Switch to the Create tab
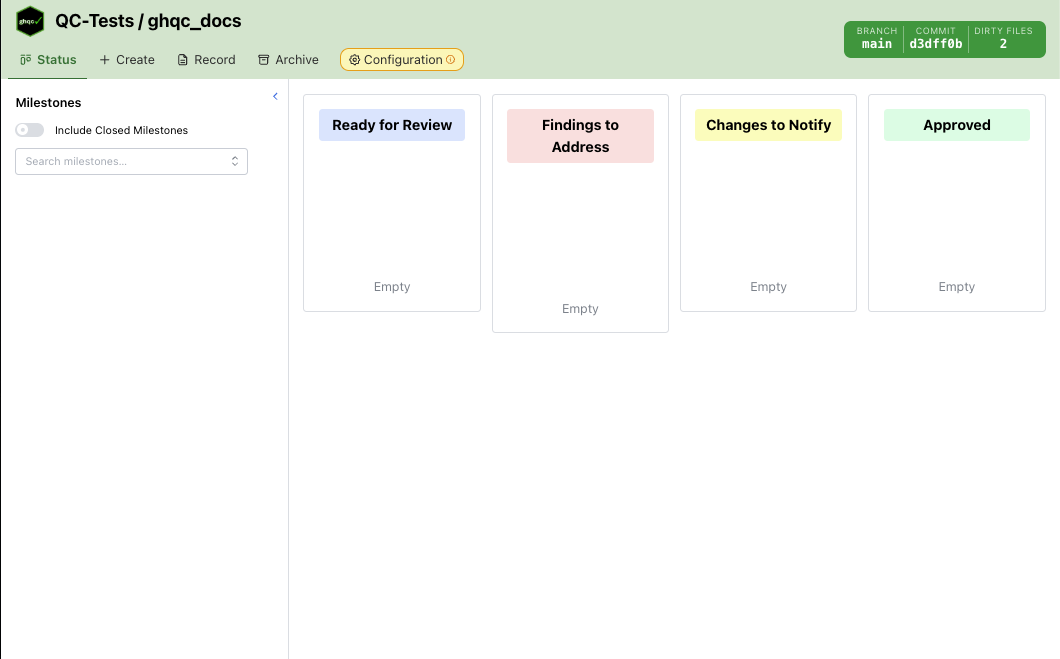1060x659 pixels. pos(127,60)
